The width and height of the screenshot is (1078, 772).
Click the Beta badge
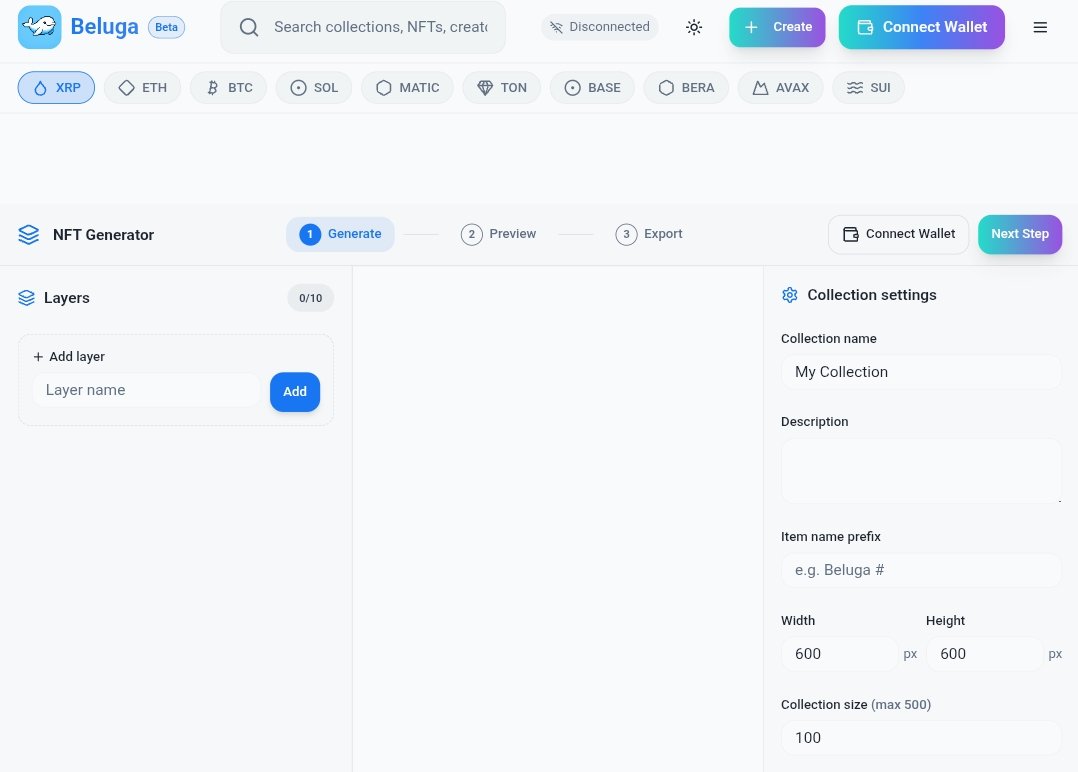tap(166, 27)
